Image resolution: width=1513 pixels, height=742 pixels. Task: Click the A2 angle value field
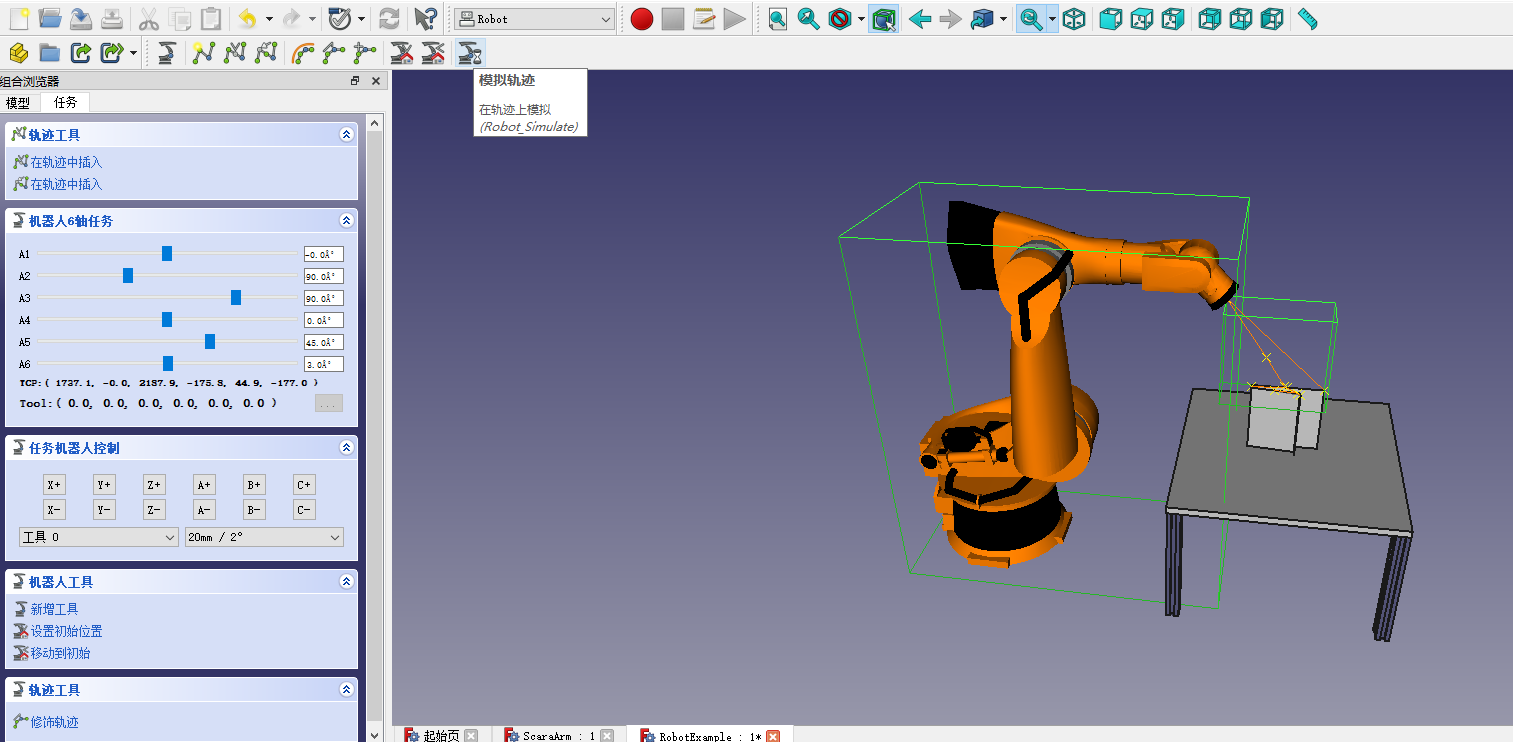[324, 276]
